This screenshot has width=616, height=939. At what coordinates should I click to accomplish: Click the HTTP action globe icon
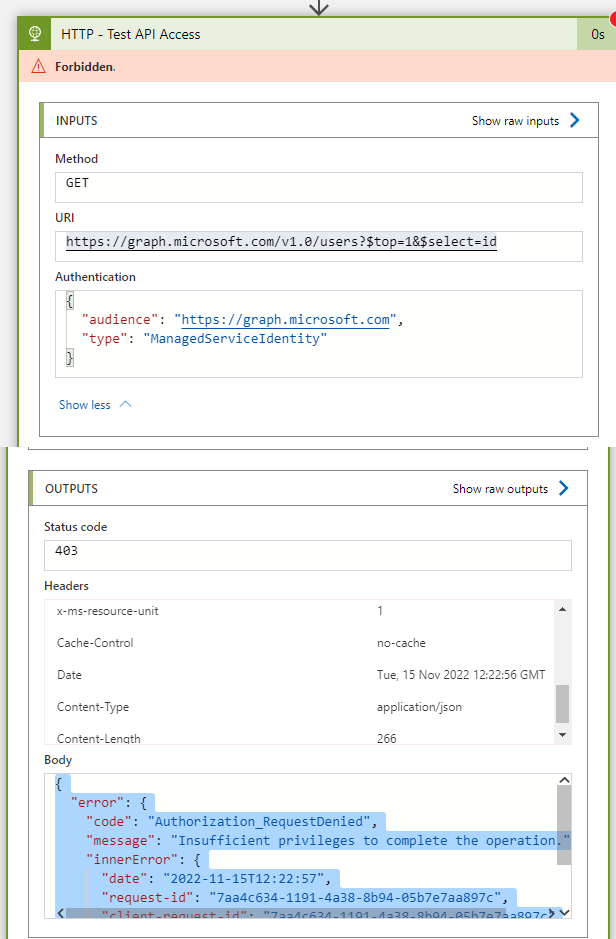tap(33, 33)
